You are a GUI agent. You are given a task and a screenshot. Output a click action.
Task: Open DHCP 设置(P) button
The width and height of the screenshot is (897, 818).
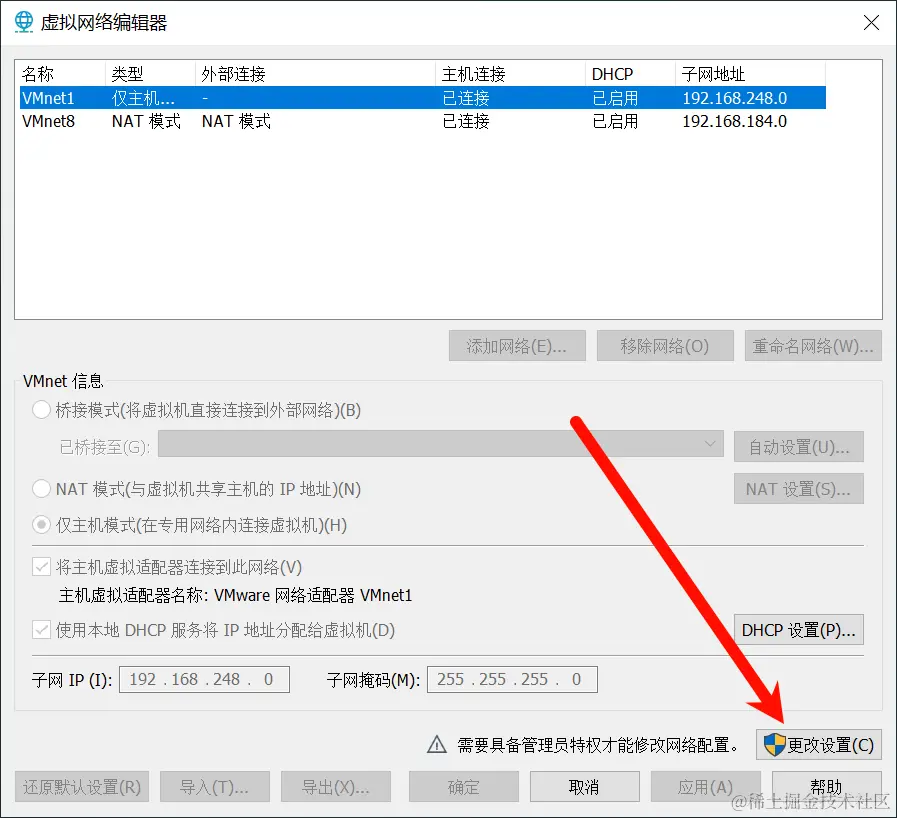pos(799,630)
